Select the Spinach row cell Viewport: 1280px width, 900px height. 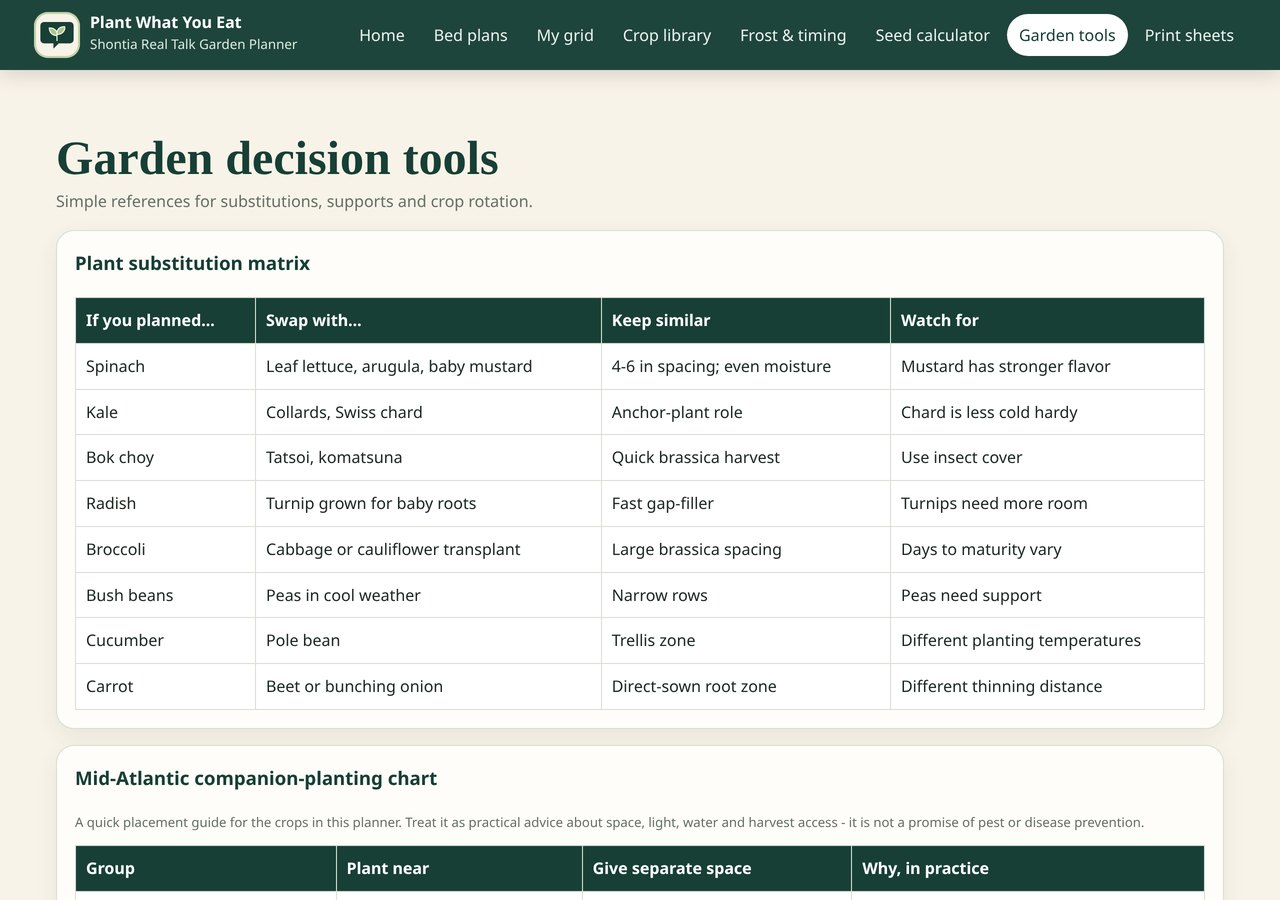coord(165,366)
